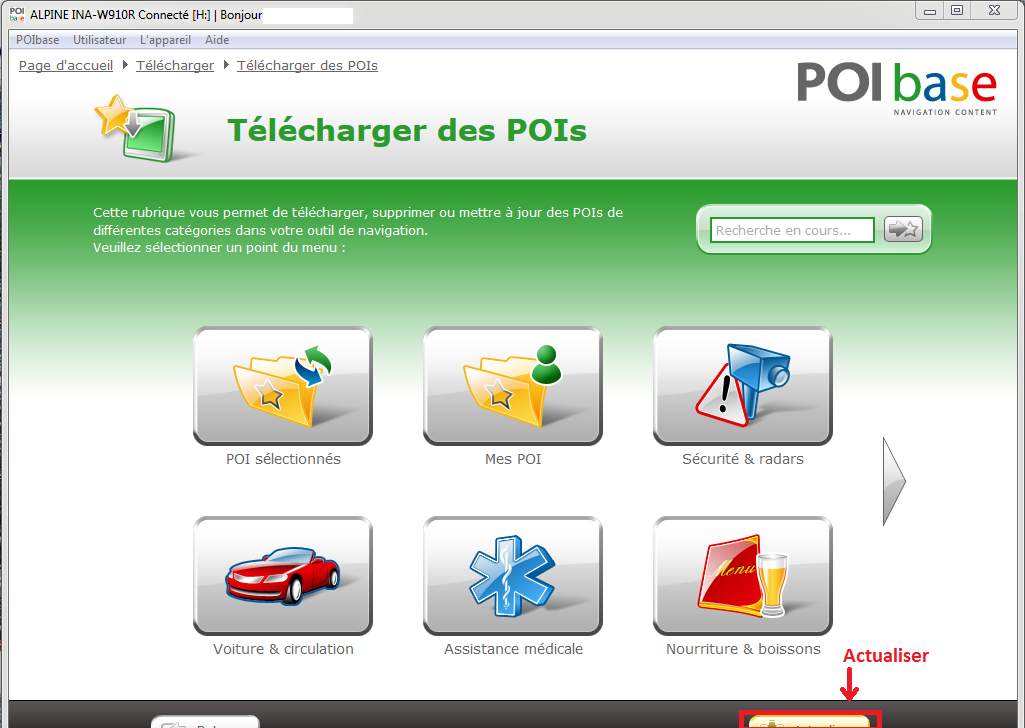This screenshot has height=728, width=1025.
Task: Click the highlighted Actualiser button
Action: tap(811, 720)
